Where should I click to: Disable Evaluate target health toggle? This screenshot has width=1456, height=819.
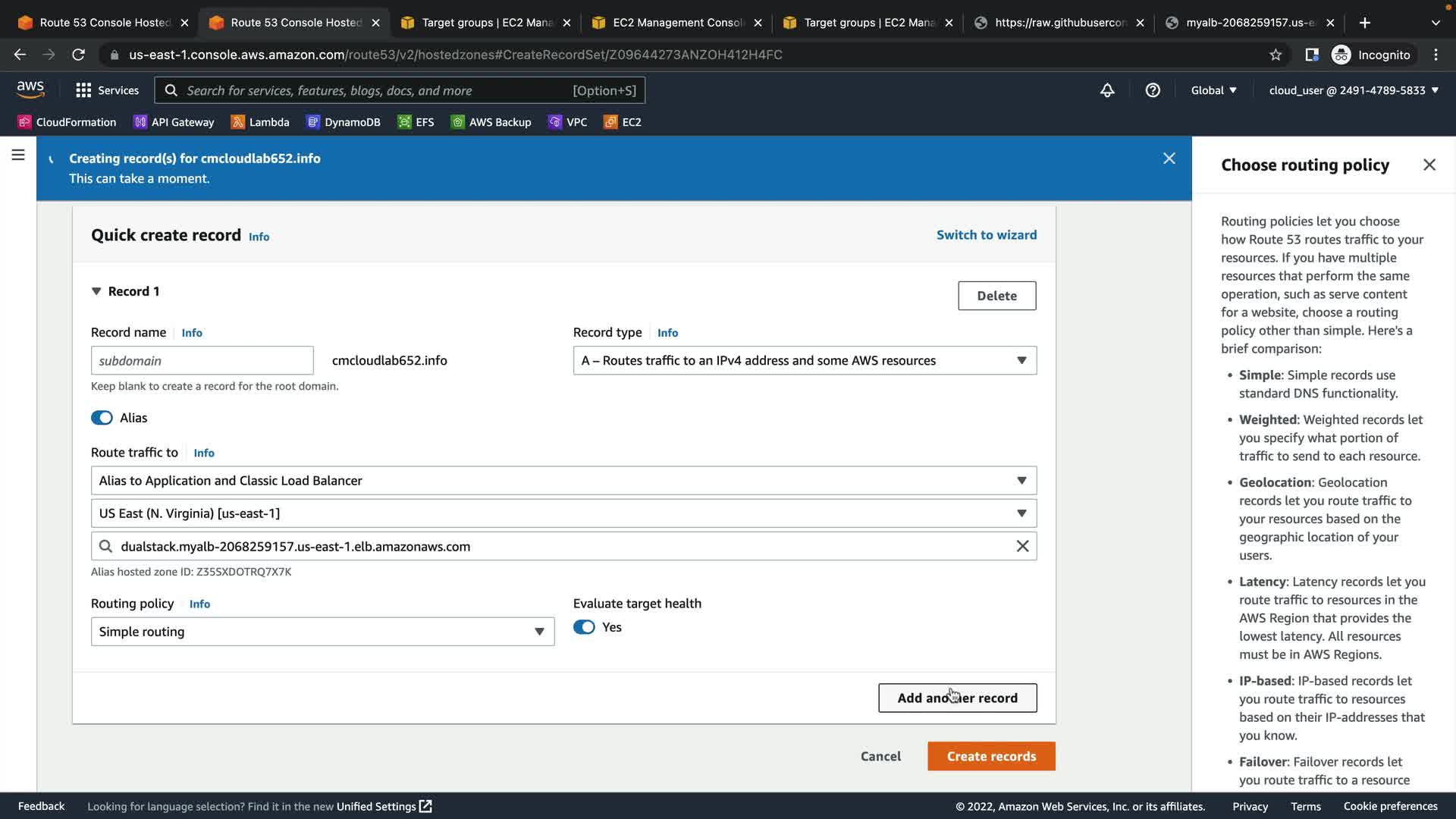[x=584, y=627]
